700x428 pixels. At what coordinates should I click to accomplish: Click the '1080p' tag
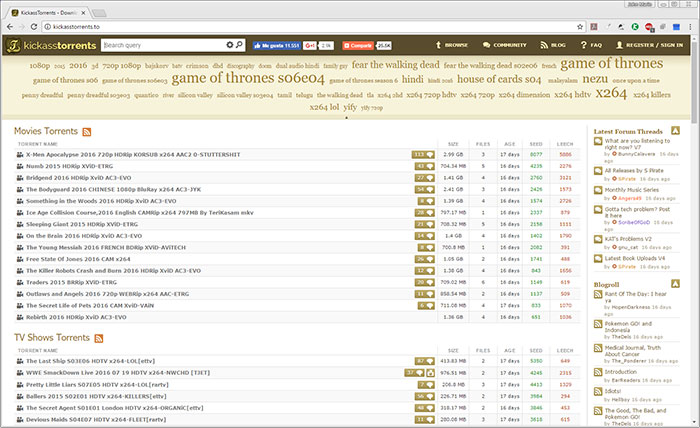[40, 66]
